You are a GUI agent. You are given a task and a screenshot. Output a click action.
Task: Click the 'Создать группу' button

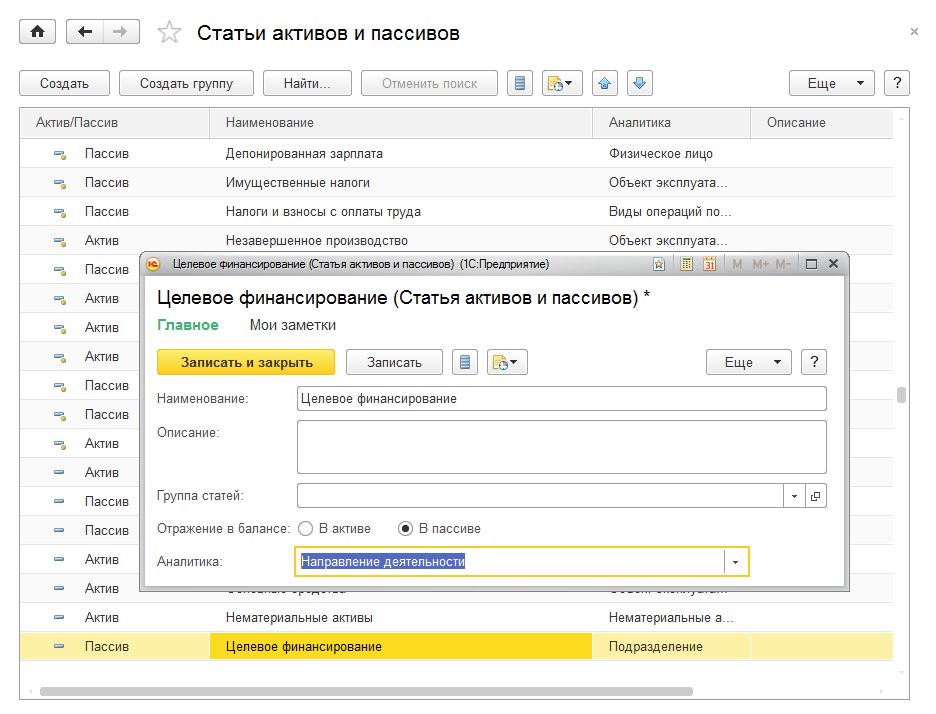click(186, 83)
